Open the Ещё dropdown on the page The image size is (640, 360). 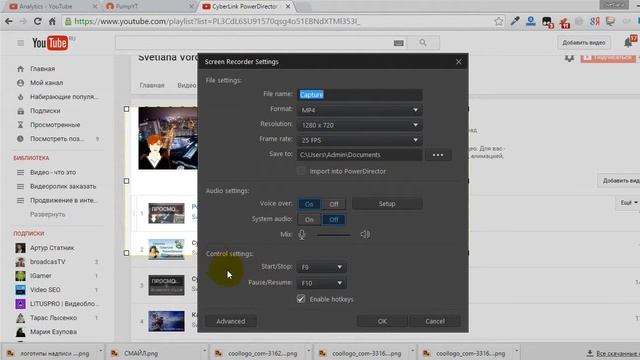[x=629, y=202]
